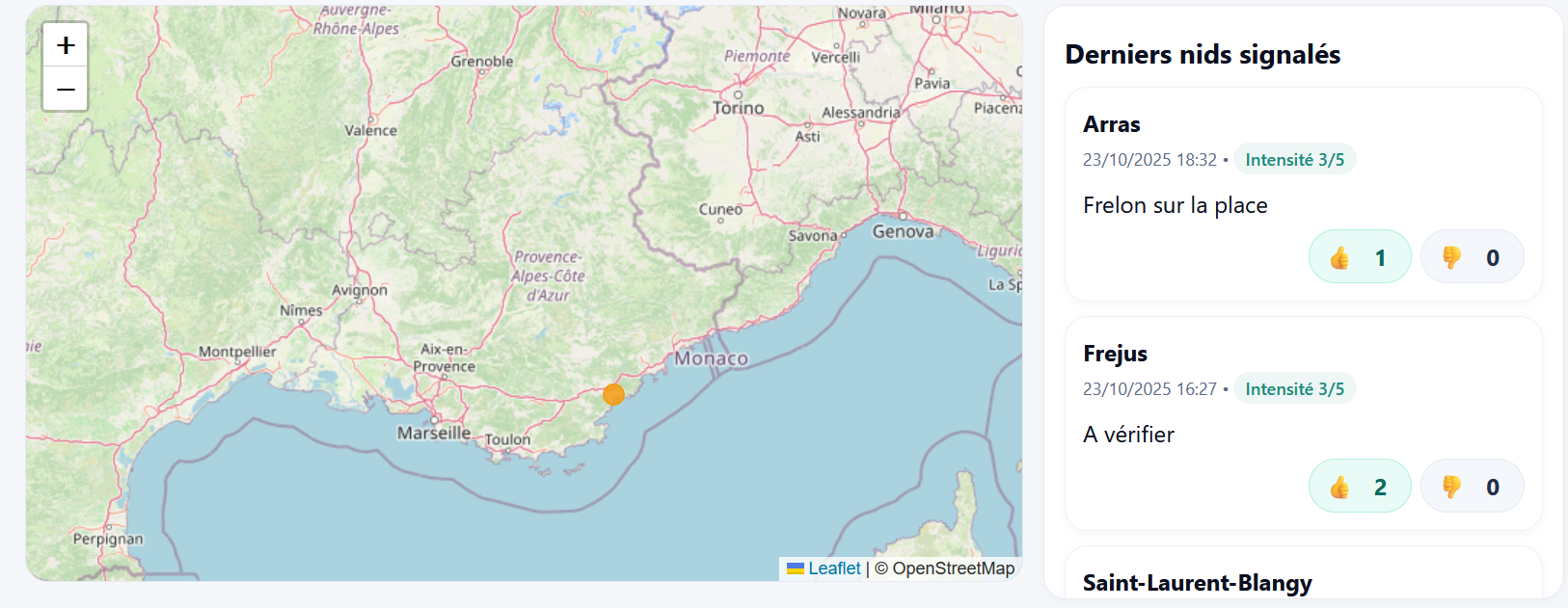Click Monaco label on the map
This screenshot has height=608, width=1568.
click(x=711, y=358)
